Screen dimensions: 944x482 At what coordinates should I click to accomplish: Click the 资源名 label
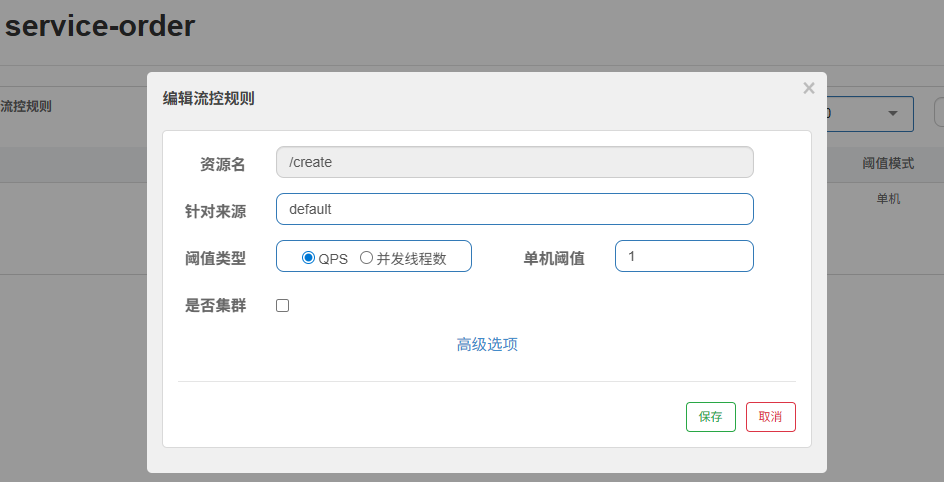coord(222,164)
